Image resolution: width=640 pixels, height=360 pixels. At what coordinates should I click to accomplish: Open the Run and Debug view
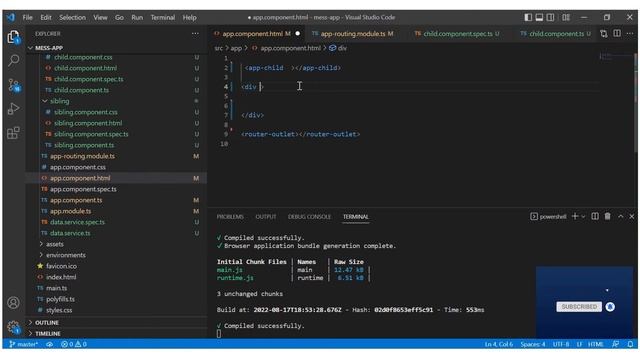[x=13, y=109]
